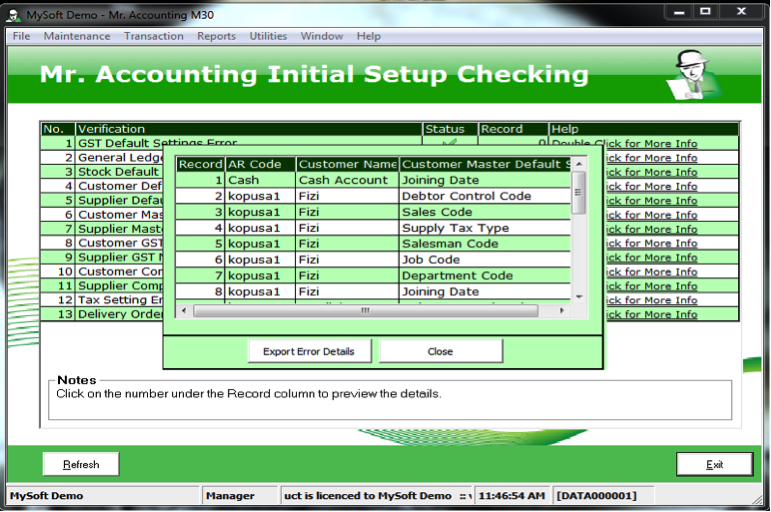
Task: Click the Customer Name column header
Action: 348,164
